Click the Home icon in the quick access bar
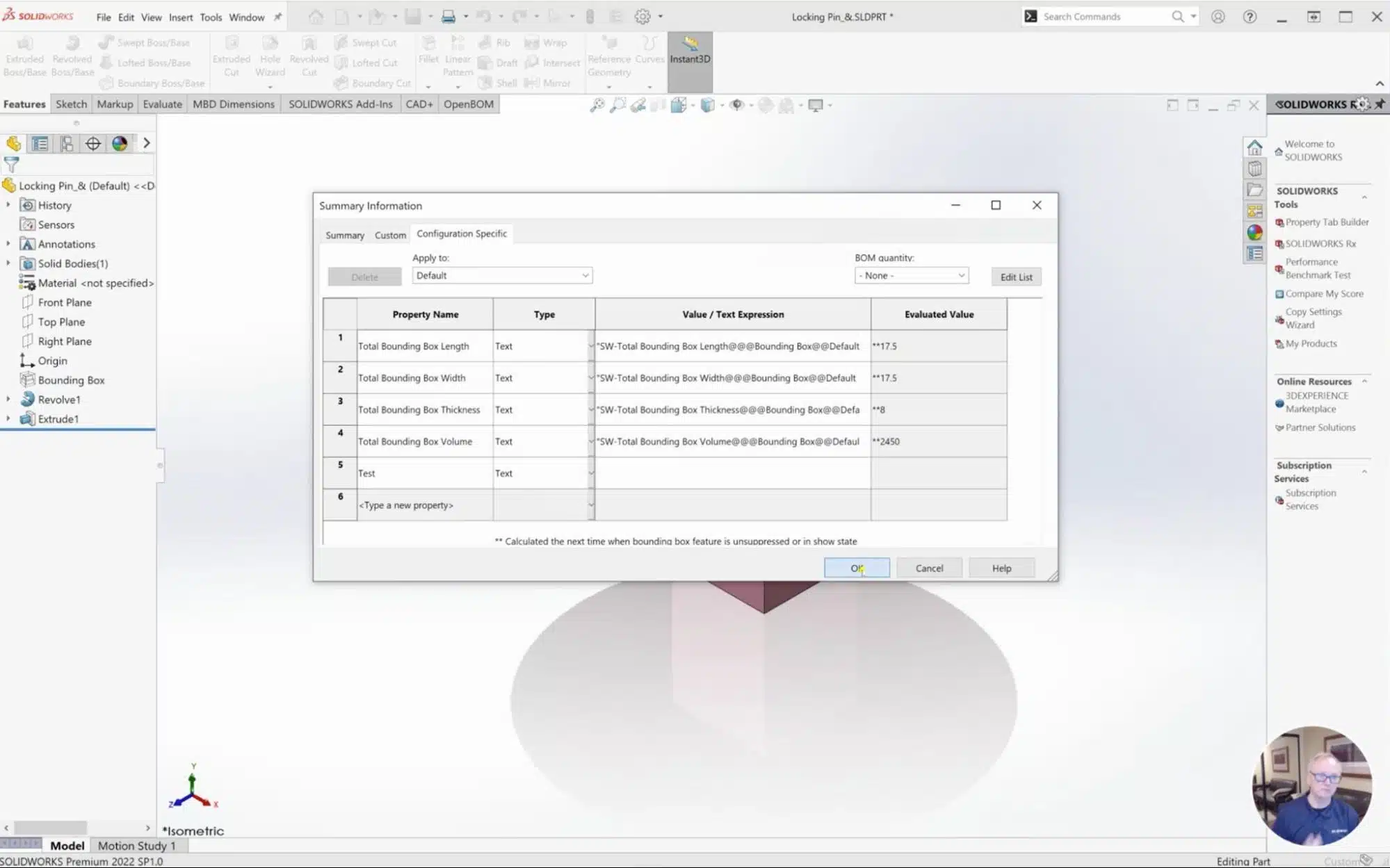Image resolution: width=1390 pixels, height=868 pixels. [x=316, y=17]
